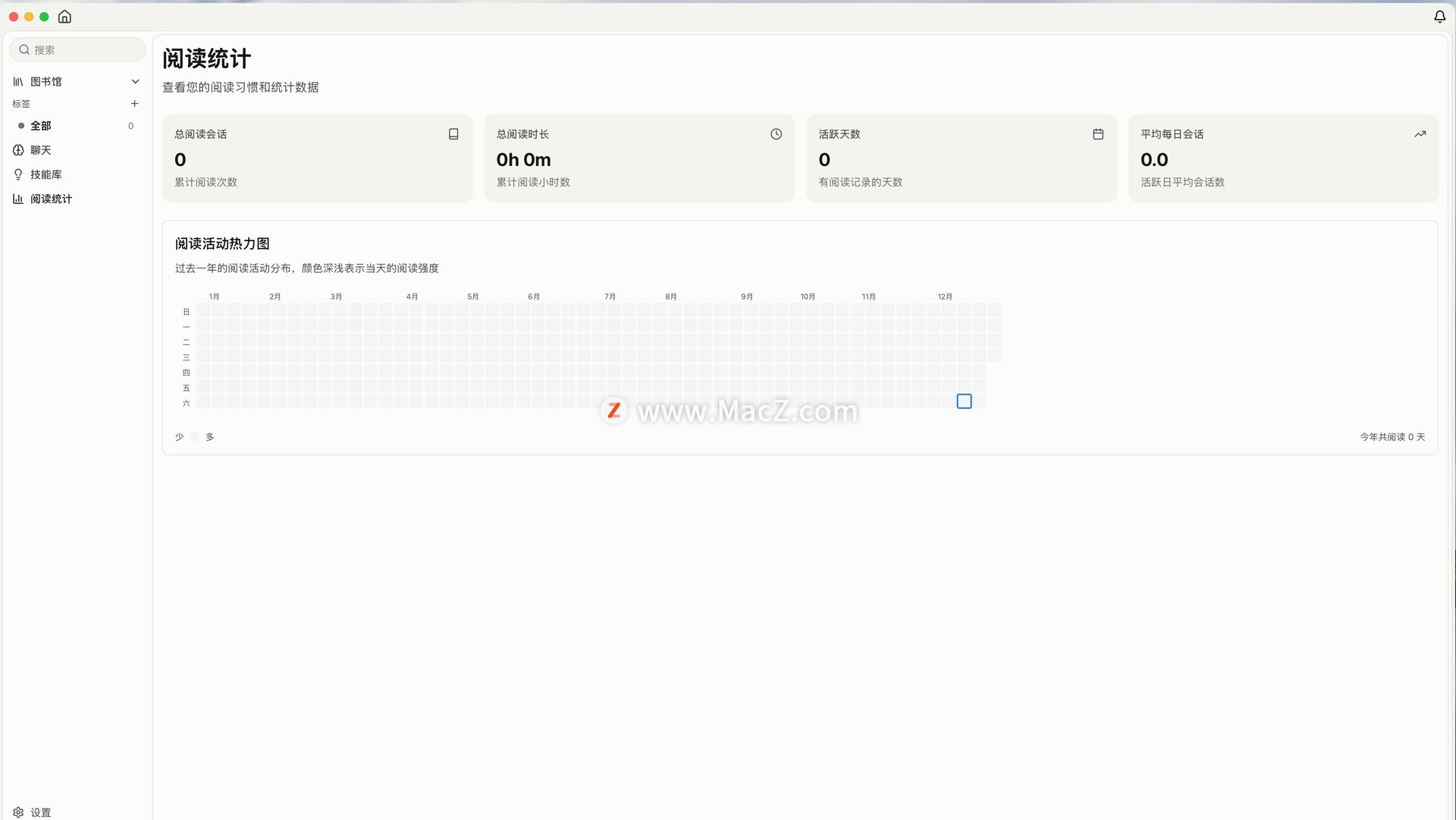Click the settings gear icon
The width and height of the screenshot is (1456, 820).
coord(18,812)
